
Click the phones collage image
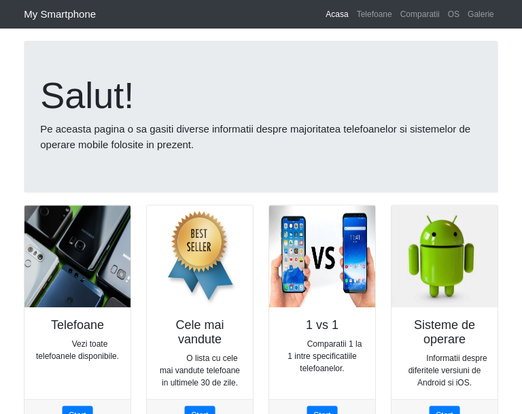click(77, 256)
